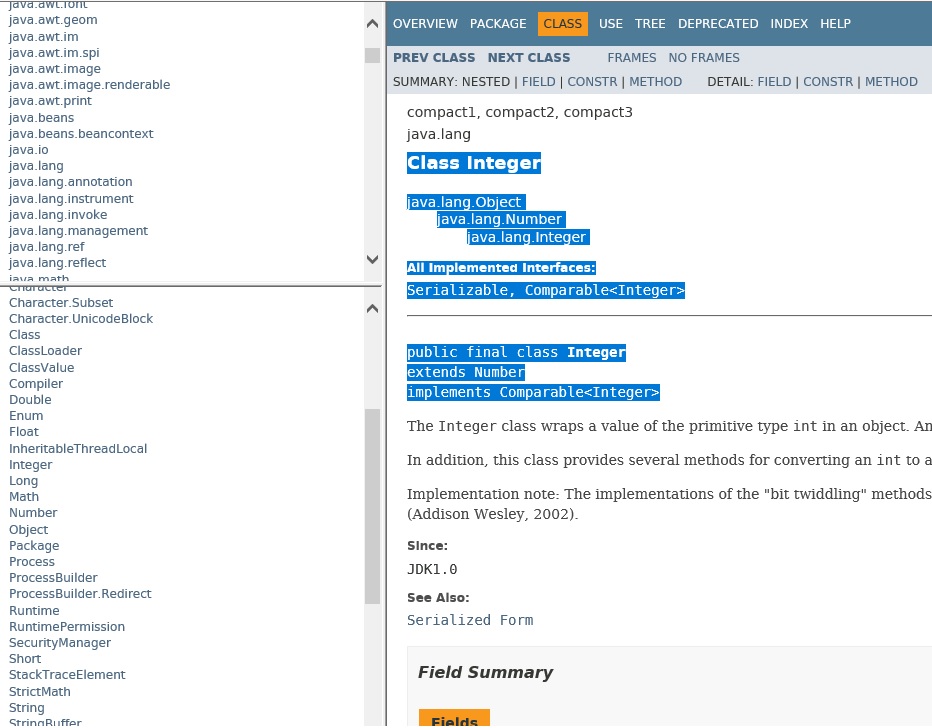Open the java.lang package in the packages list
Viewport: 932px width, 728px height.
coord(36,166)
